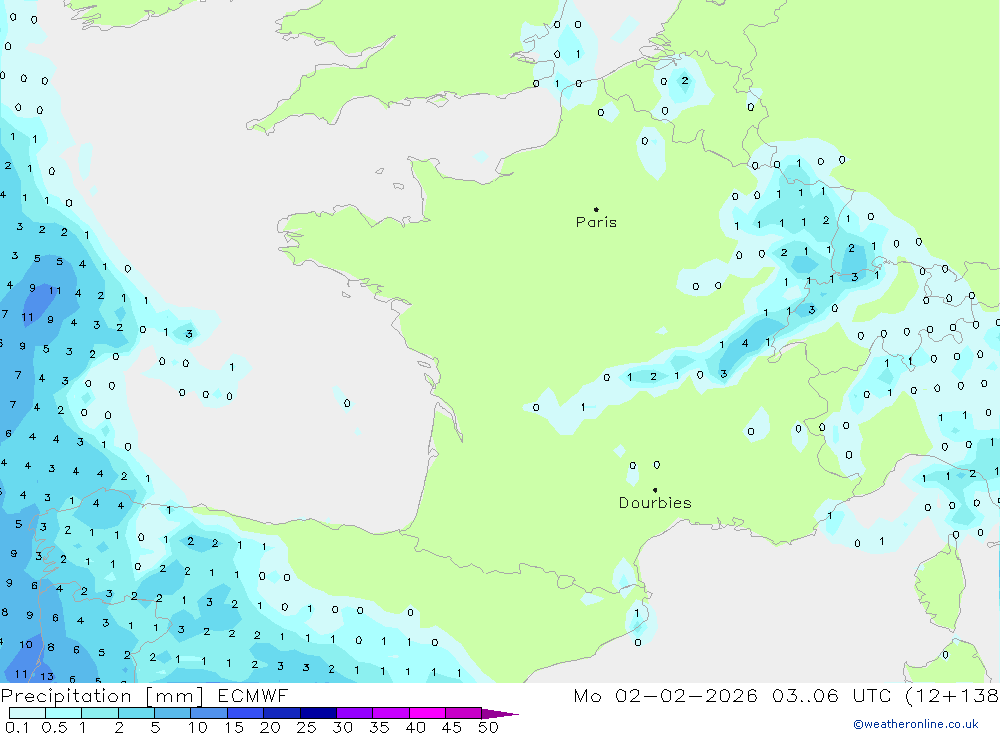This screenshot has width=1000, height=733.
Task: Click the legend label '25'
Action: click(x=306, y=727)
